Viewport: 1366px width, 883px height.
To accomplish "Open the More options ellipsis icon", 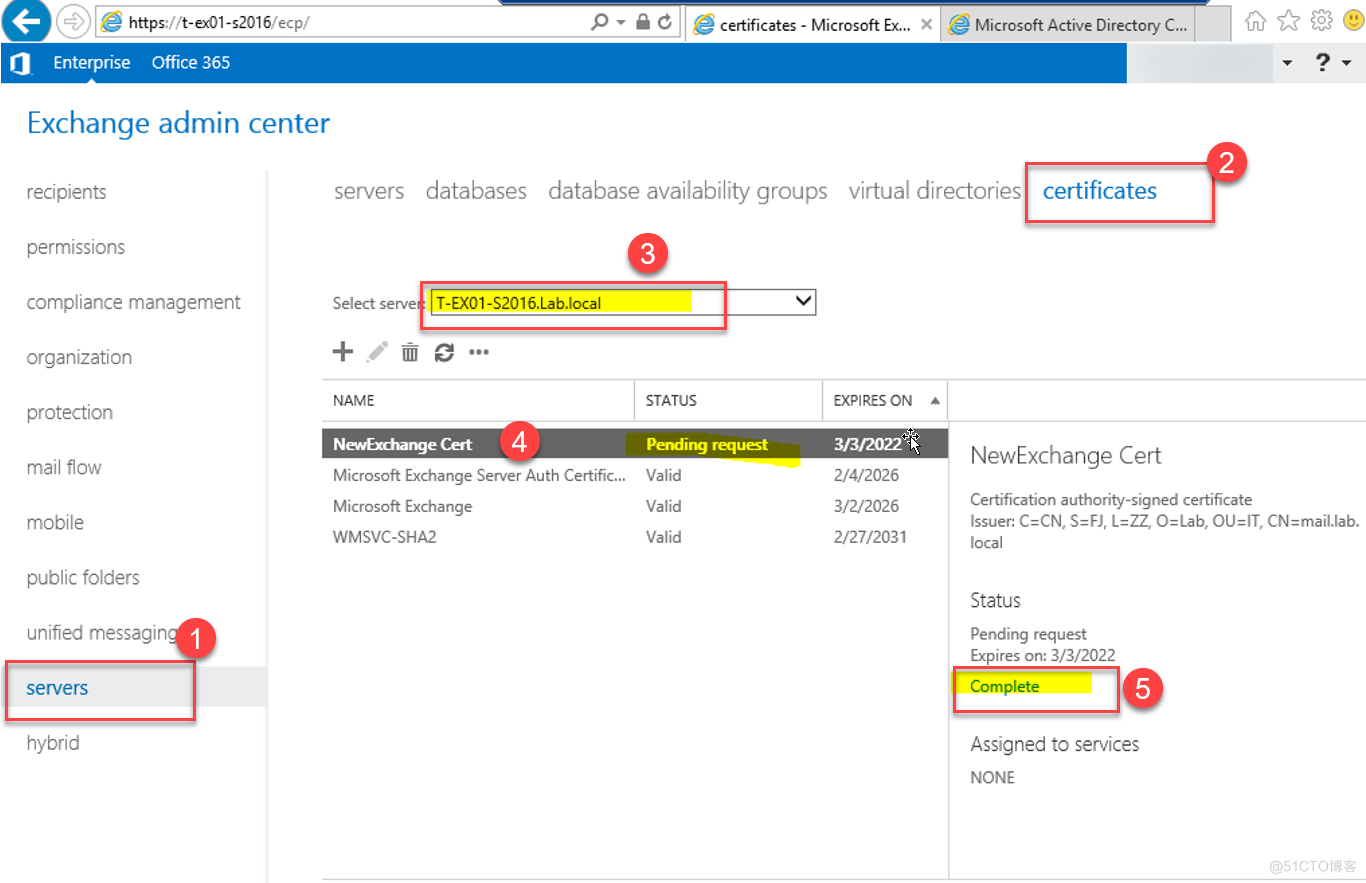I will click(x=479, y=352).
